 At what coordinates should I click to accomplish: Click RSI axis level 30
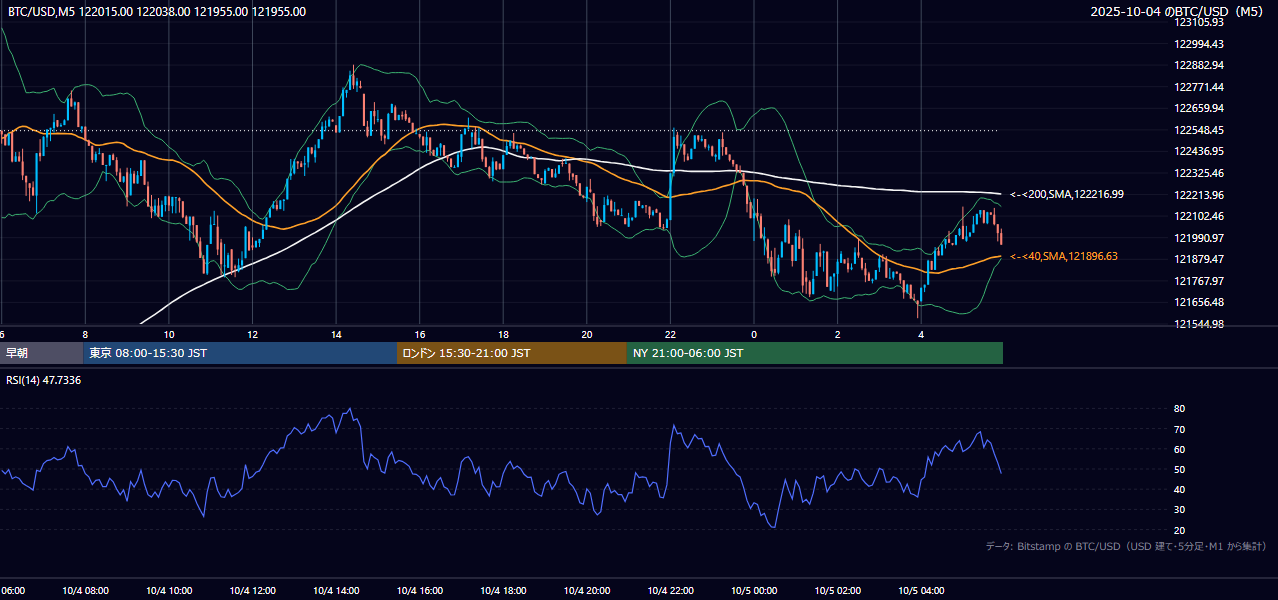pyautogui.click(x=1179, y=510)
